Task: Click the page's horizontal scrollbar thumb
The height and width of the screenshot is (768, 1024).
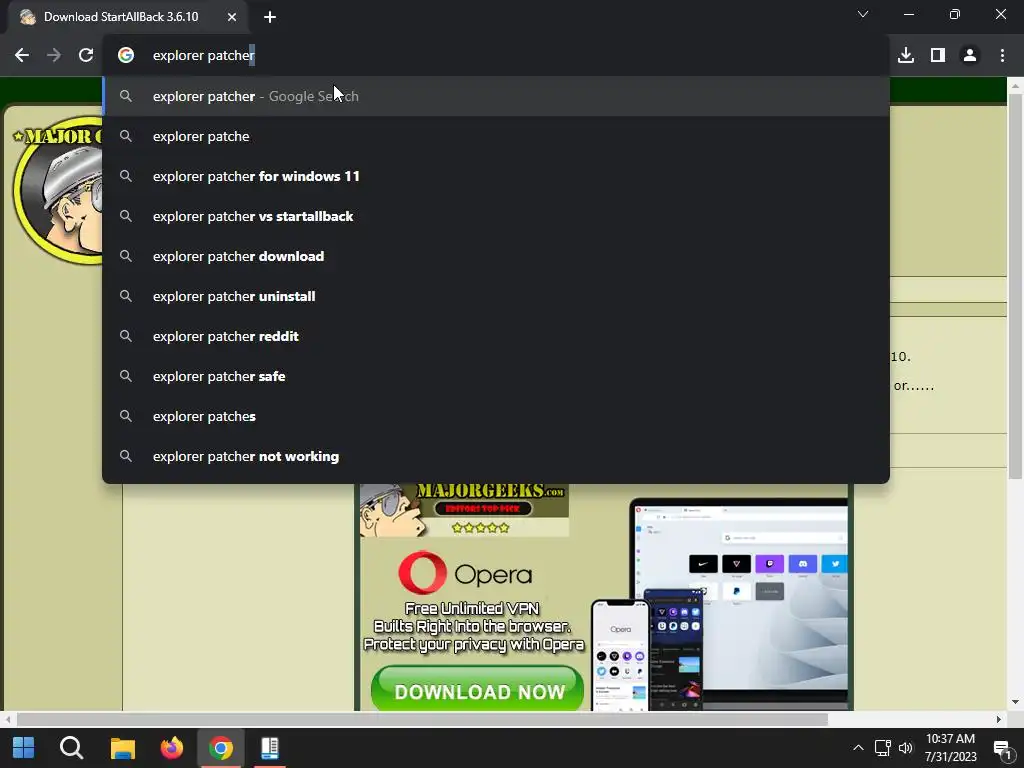Action: [x=422, y=720]
